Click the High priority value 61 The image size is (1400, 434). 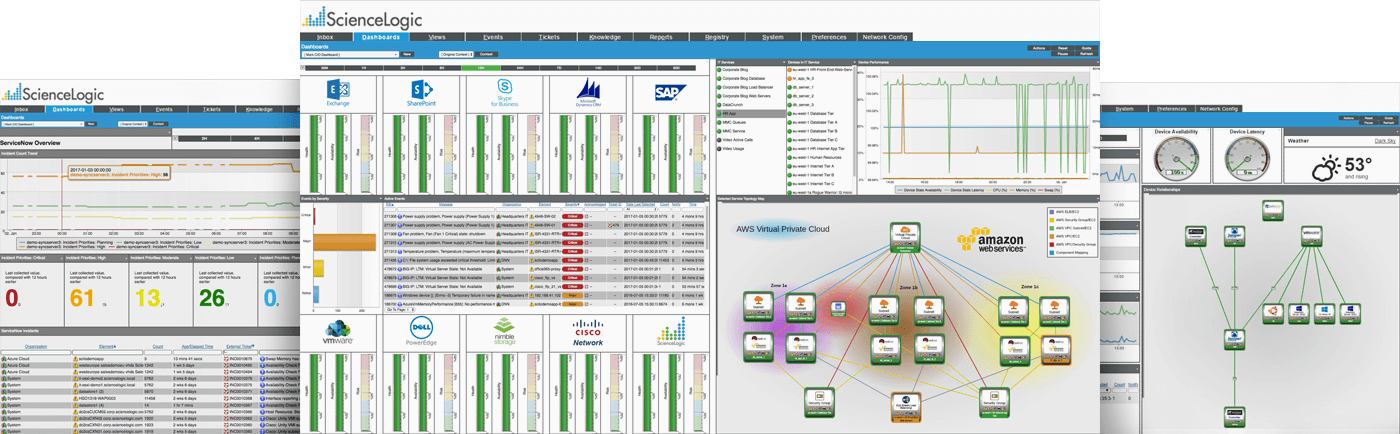[x=82, y=298]
